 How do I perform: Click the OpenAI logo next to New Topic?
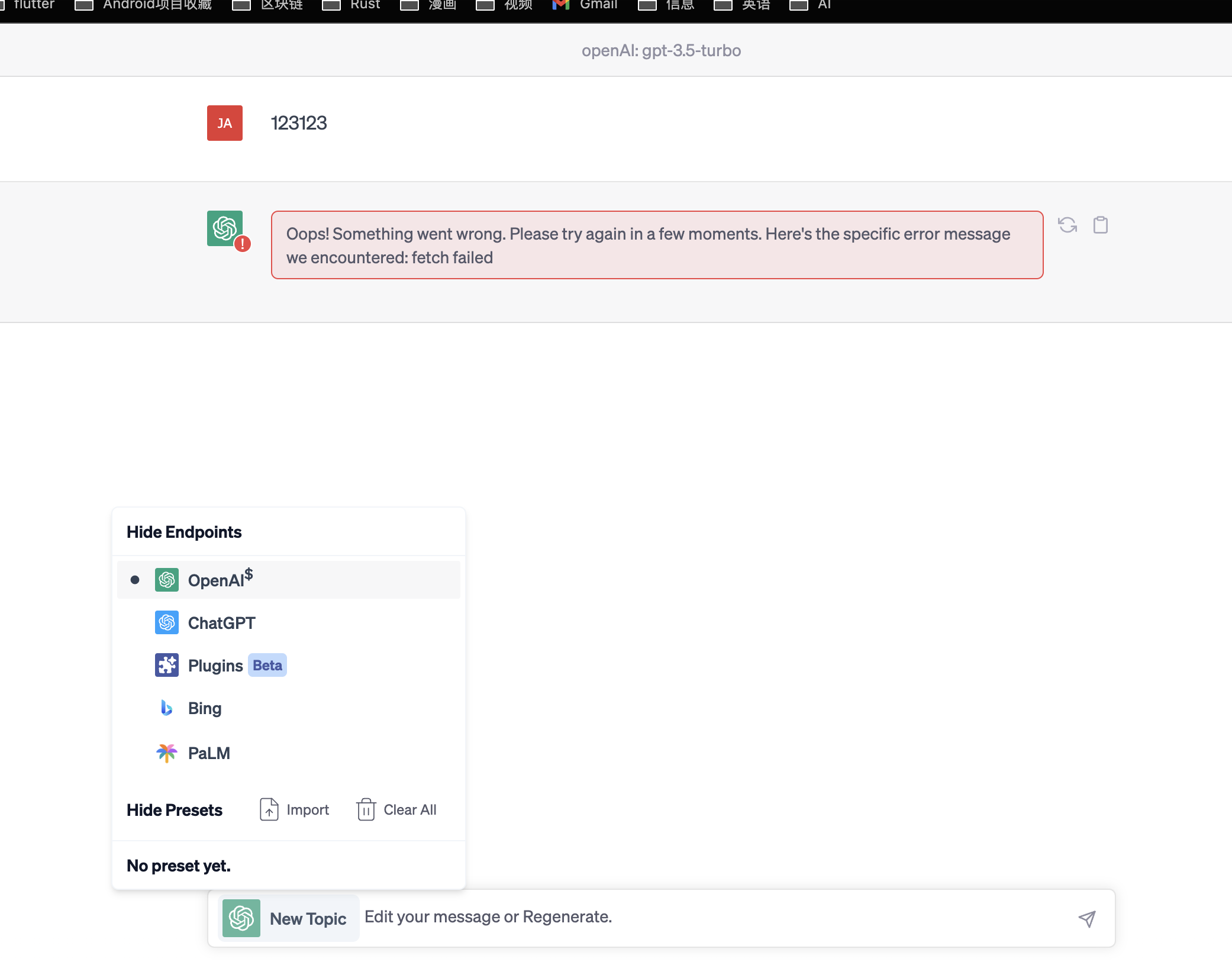241,918
